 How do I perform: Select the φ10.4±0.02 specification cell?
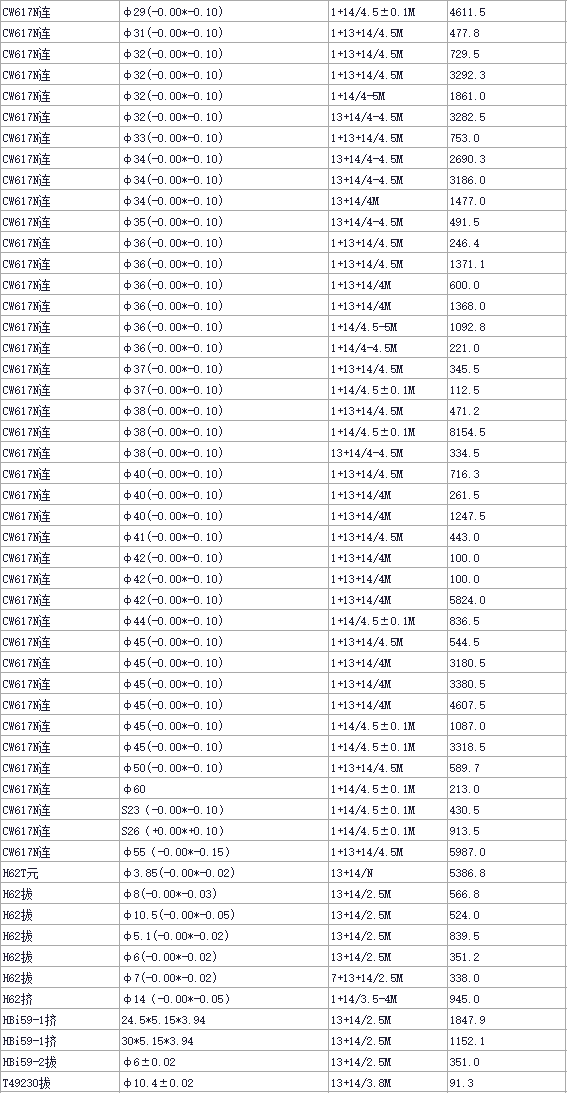[x=224, y=1083]
